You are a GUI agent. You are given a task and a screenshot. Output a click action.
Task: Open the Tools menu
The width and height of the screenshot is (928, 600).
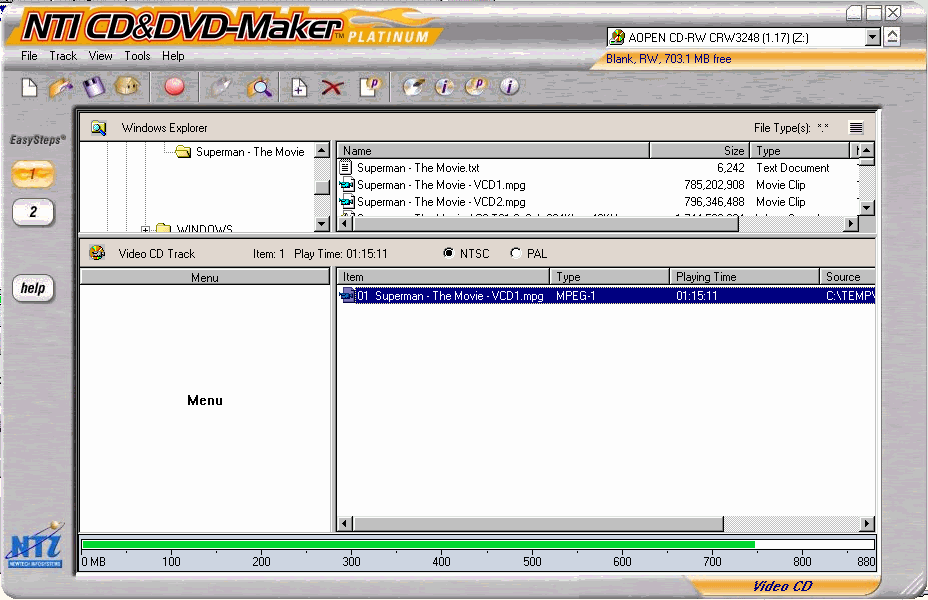[x=137, y=56]
